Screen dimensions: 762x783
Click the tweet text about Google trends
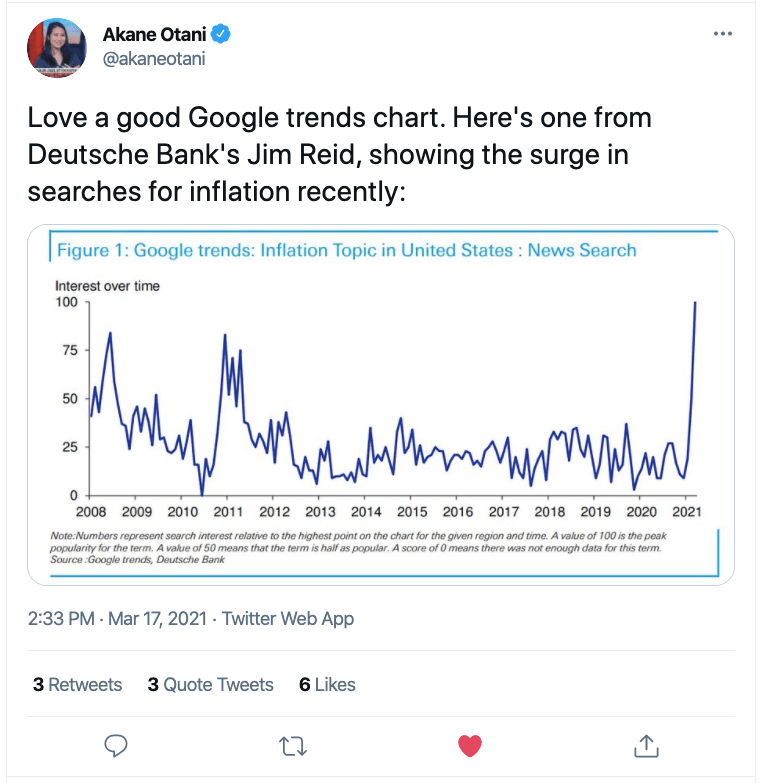pyautogui.click(x=340, y=153)
